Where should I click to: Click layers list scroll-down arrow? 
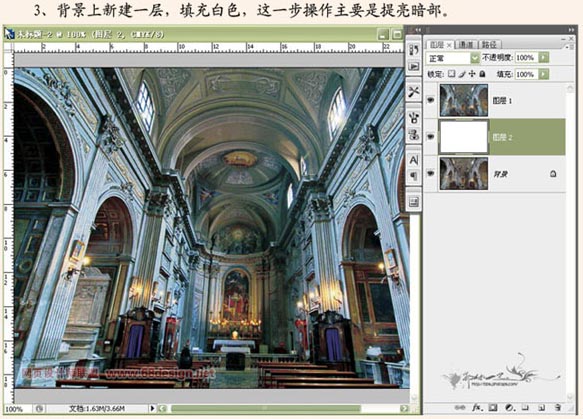(570, 397)
